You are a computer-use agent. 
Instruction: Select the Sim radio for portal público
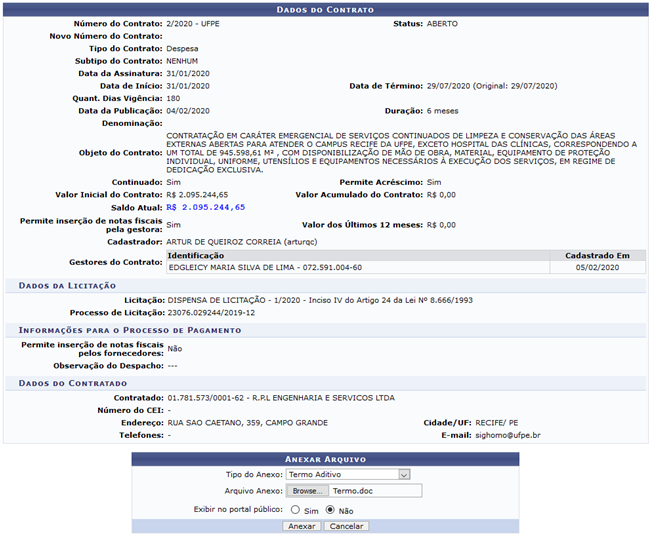pyautogui.click(x=295, y=510)
